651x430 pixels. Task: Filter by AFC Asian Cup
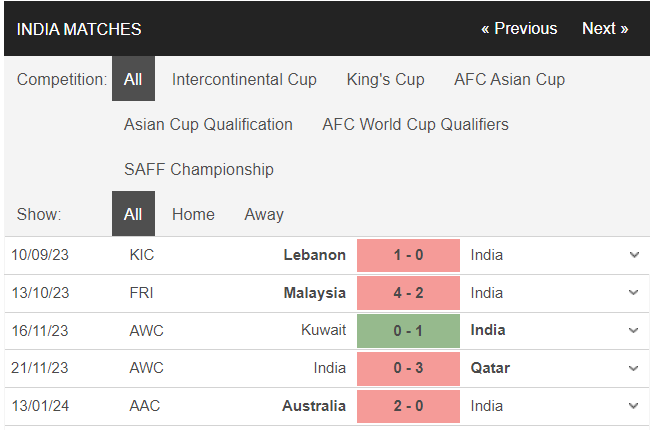point(509,79)
